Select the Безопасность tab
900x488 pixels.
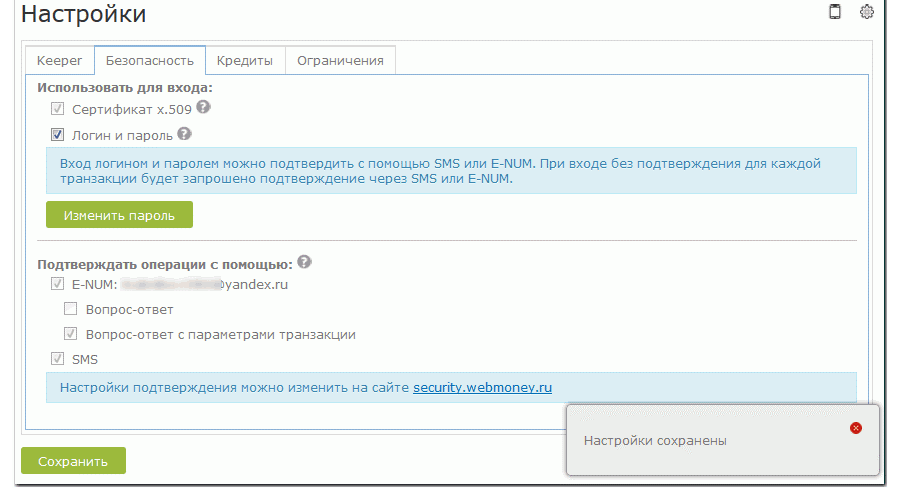click(149, 60)
